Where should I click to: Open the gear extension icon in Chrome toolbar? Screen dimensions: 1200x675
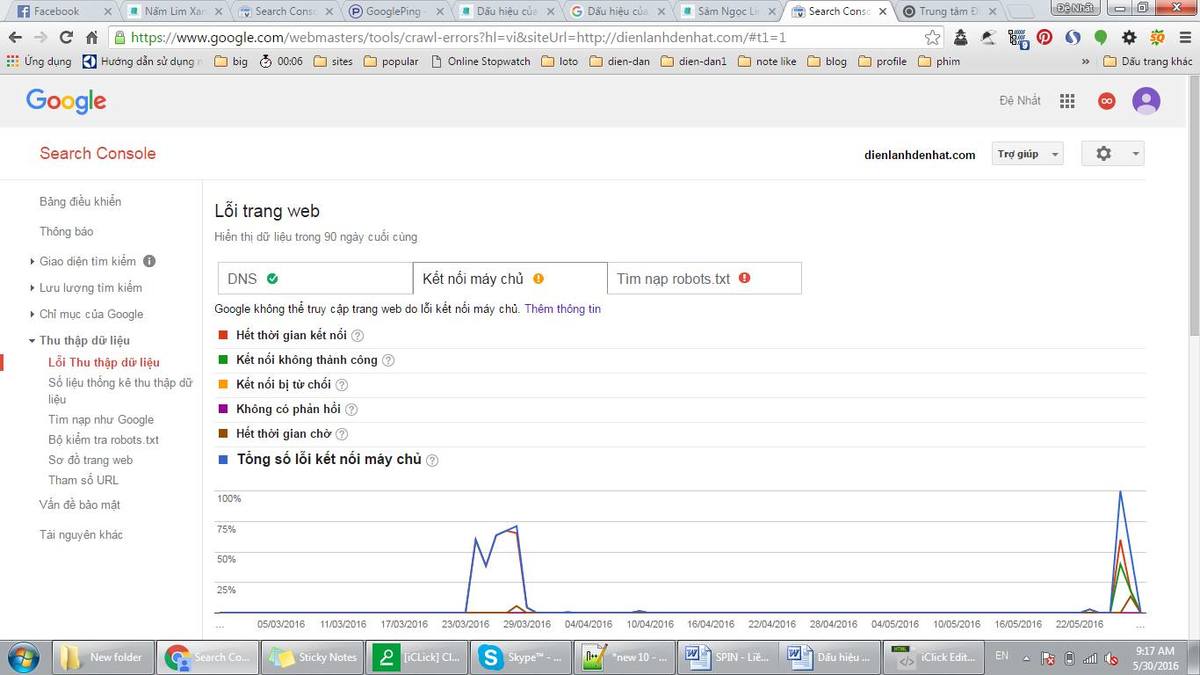coord(1129,38)
